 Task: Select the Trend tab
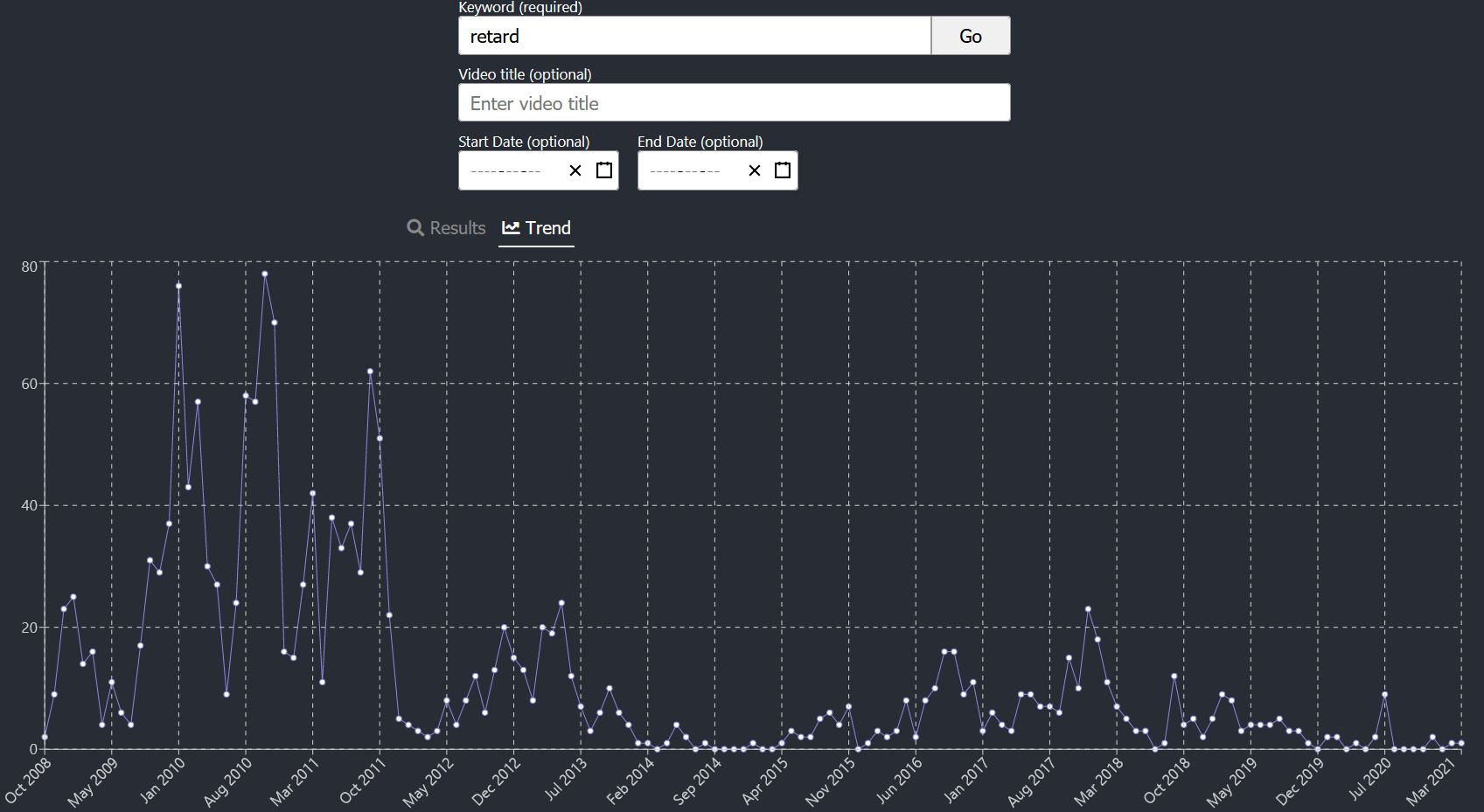pyautogui.click(x=536, y=228)
